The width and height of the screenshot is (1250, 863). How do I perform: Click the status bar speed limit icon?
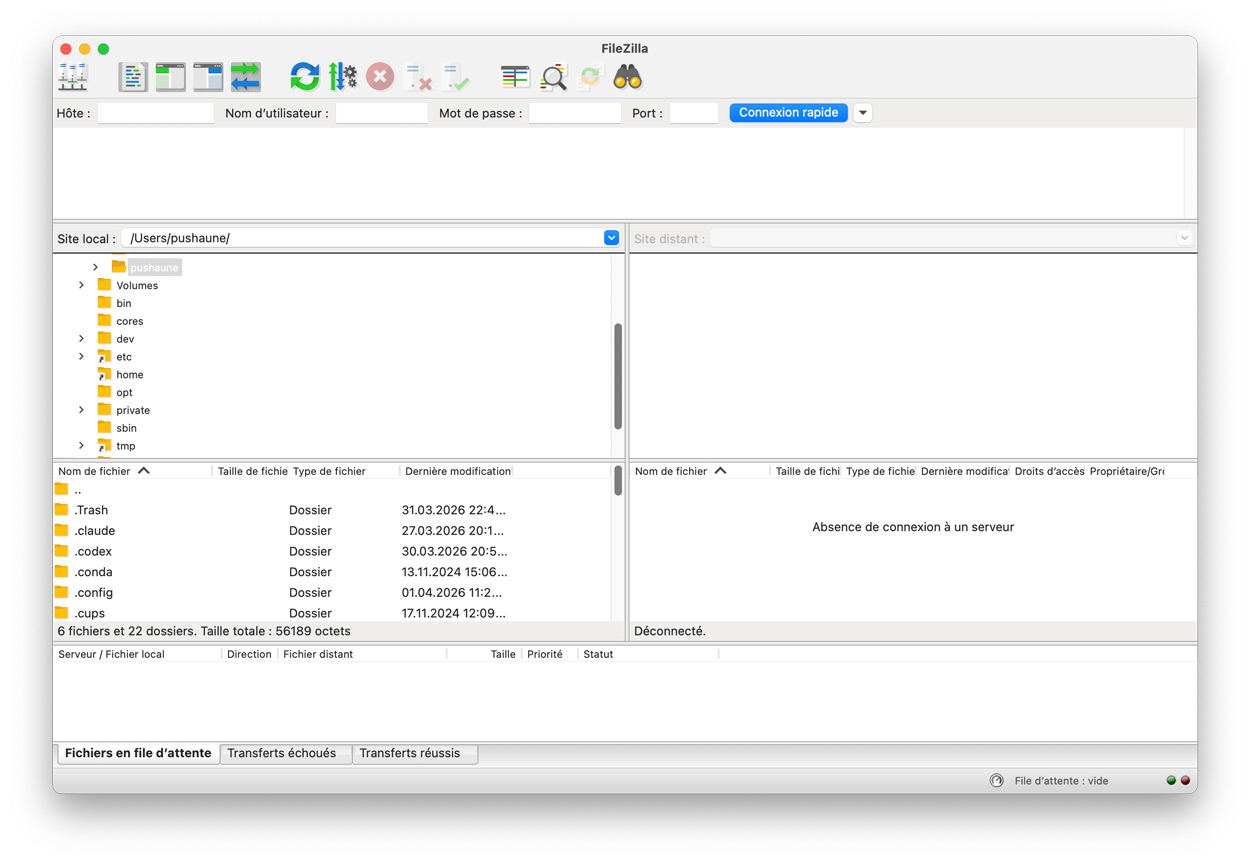coord(996,781)
